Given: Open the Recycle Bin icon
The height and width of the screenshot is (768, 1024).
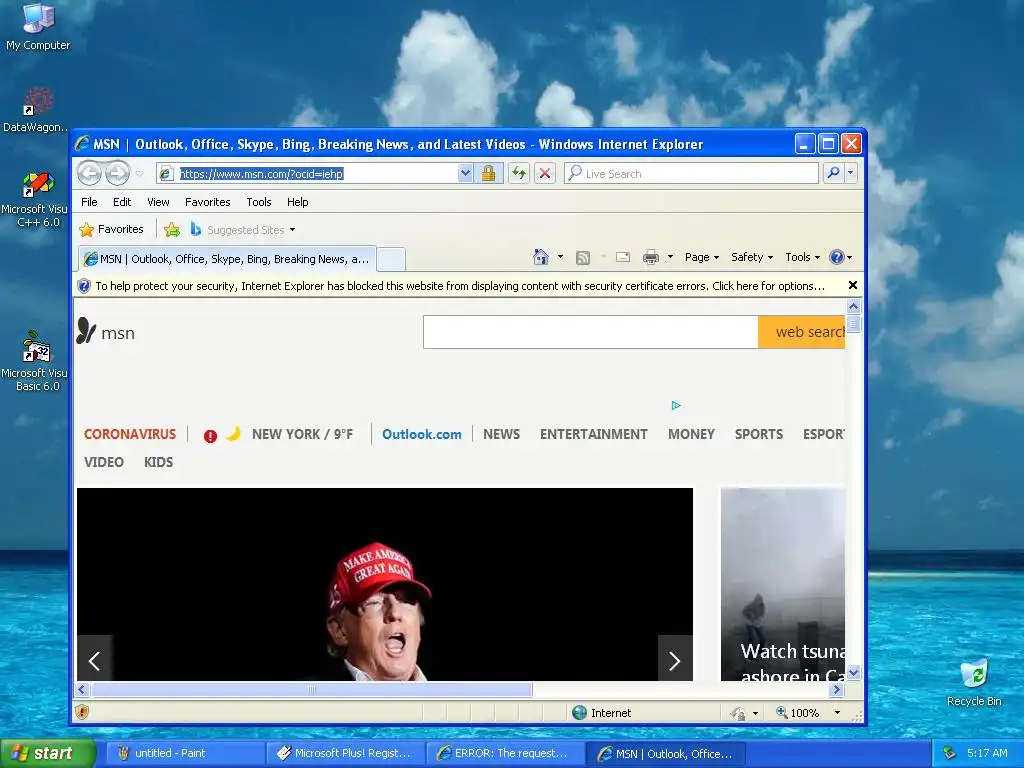Looking at the screenshot, I should [974, 683].
